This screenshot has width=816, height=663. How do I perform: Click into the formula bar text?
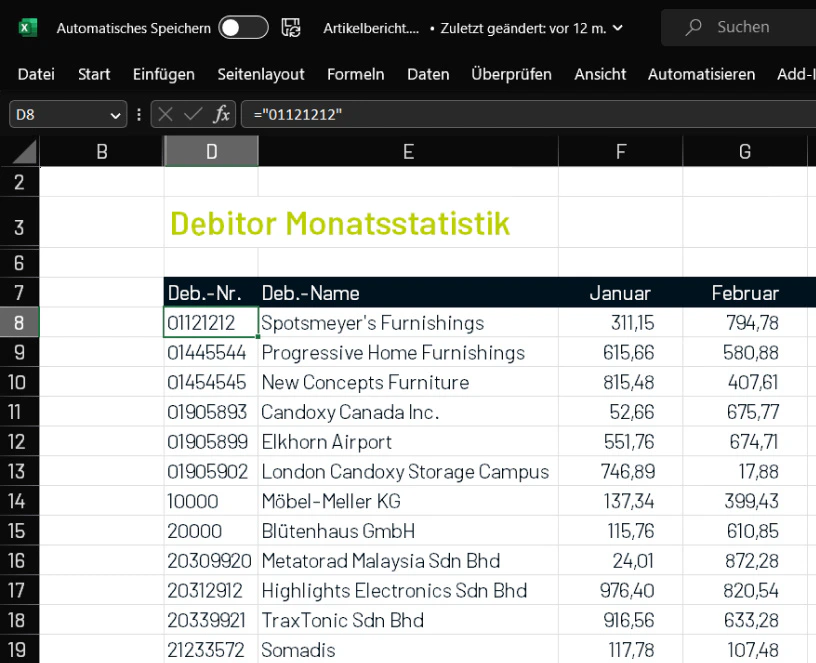coord(528,114)
